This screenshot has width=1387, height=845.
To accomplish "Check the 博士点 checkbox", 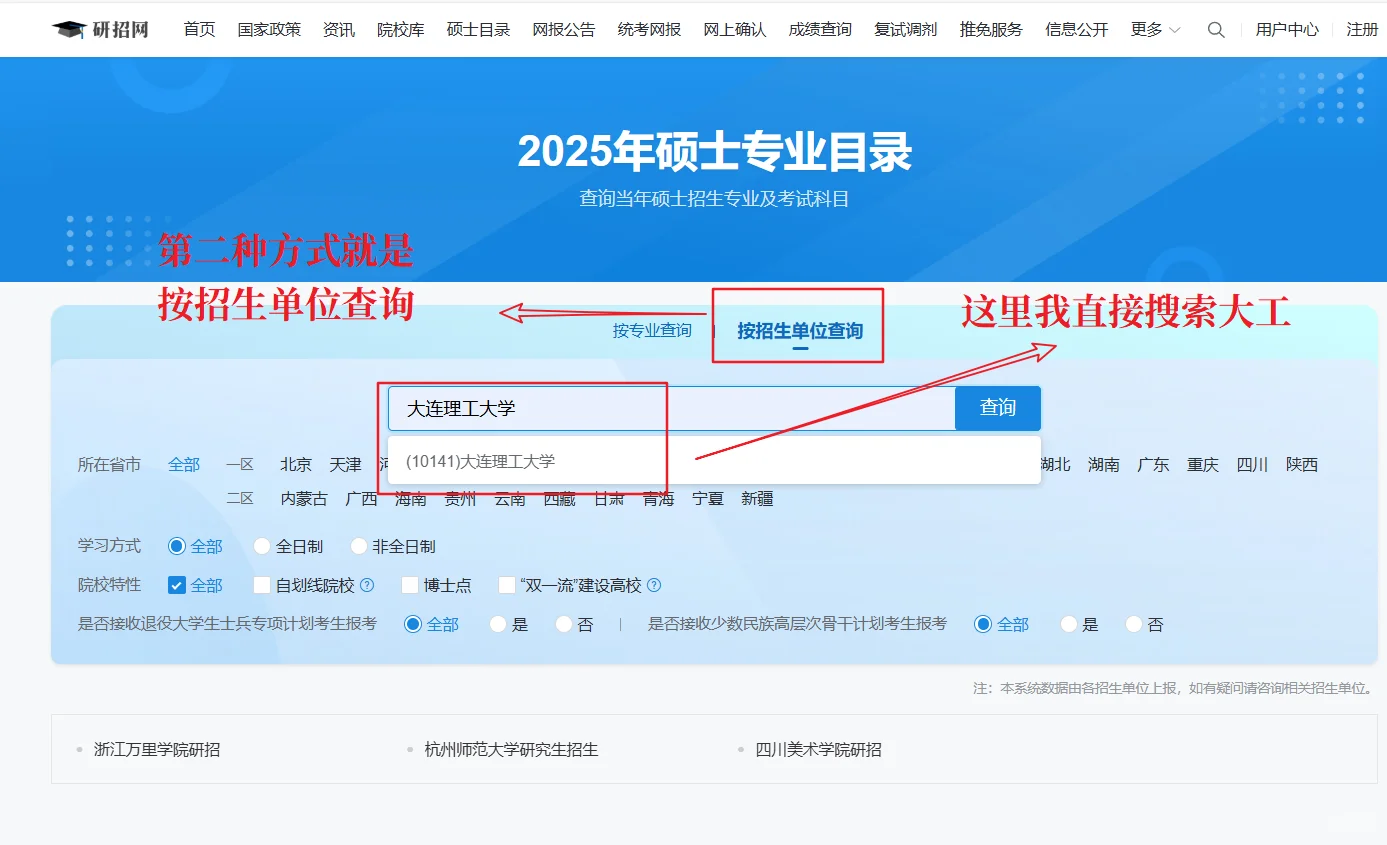I will click(x=408, y=585).
